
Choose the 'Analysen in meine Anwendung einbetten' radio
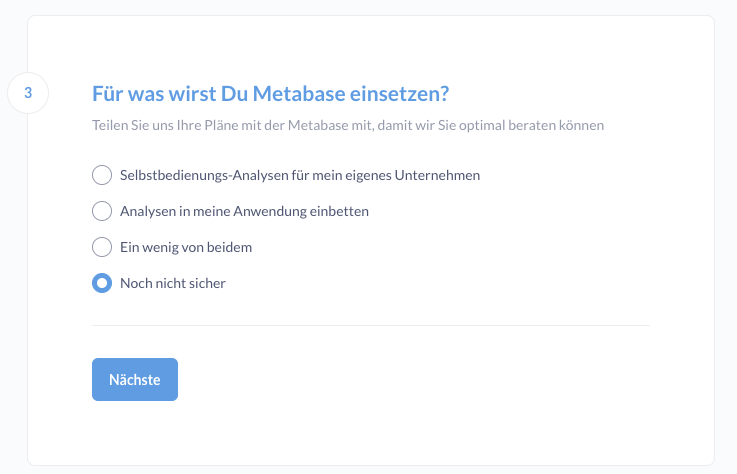tap(102, 211)
